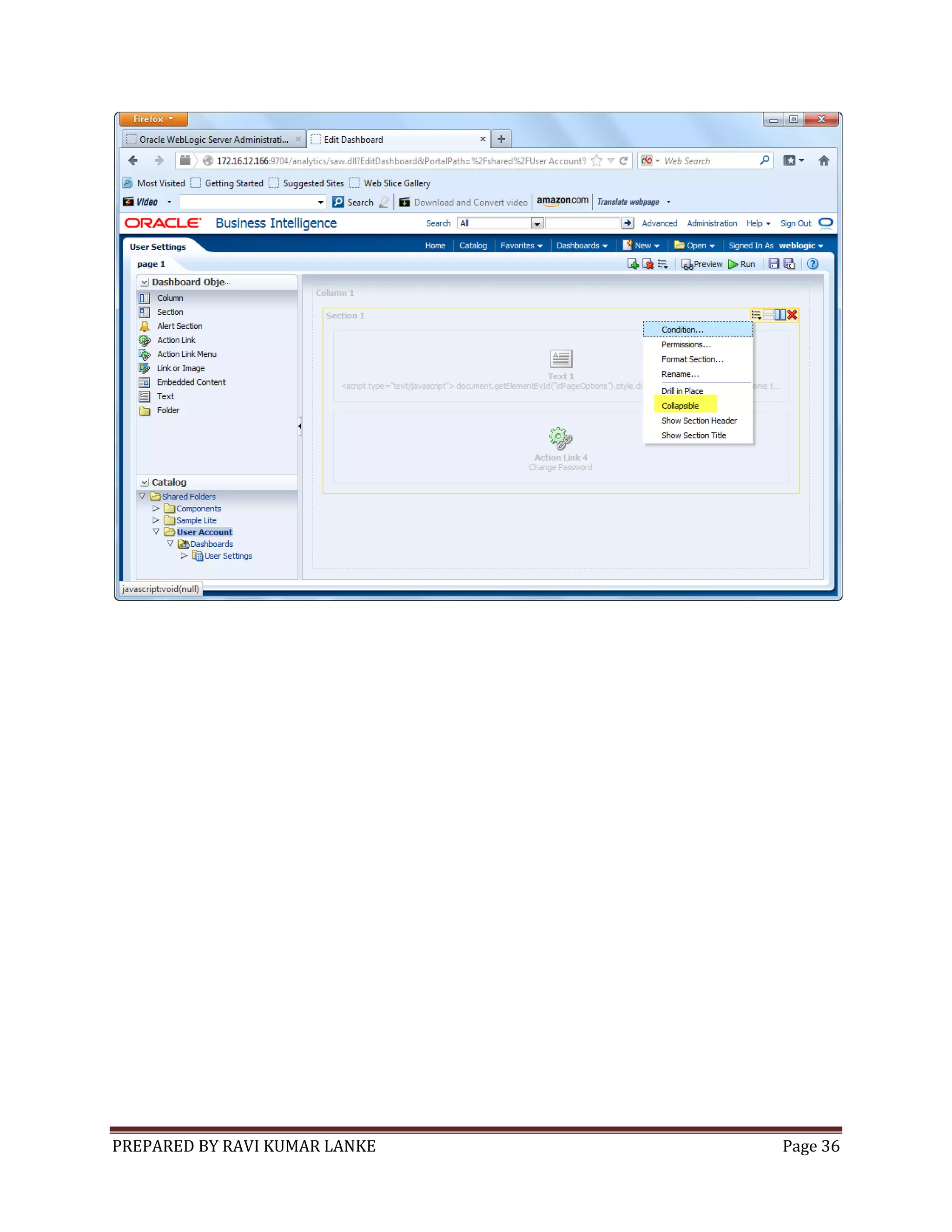The height and width of the screenshot is (1232, 952).
Task: Open the weblogic user dropdown
Action: tap(801, 245)
